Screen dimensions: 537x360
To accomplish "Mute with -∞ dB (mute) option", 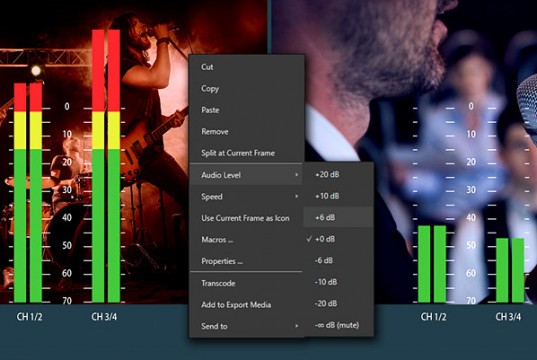I will click(338, 325).
